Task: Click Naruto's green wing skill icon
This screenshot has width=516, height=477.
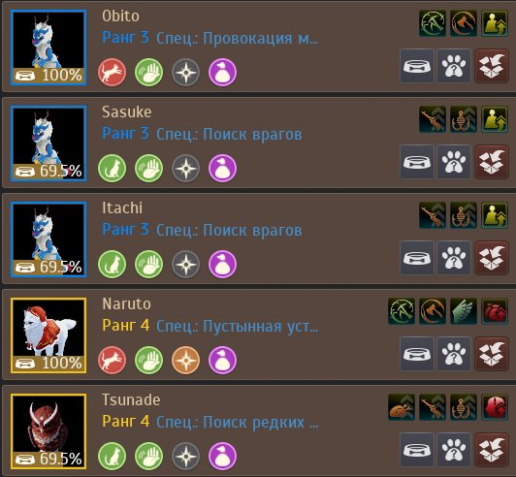Action: pyautogui.click(x=463, y=311)
